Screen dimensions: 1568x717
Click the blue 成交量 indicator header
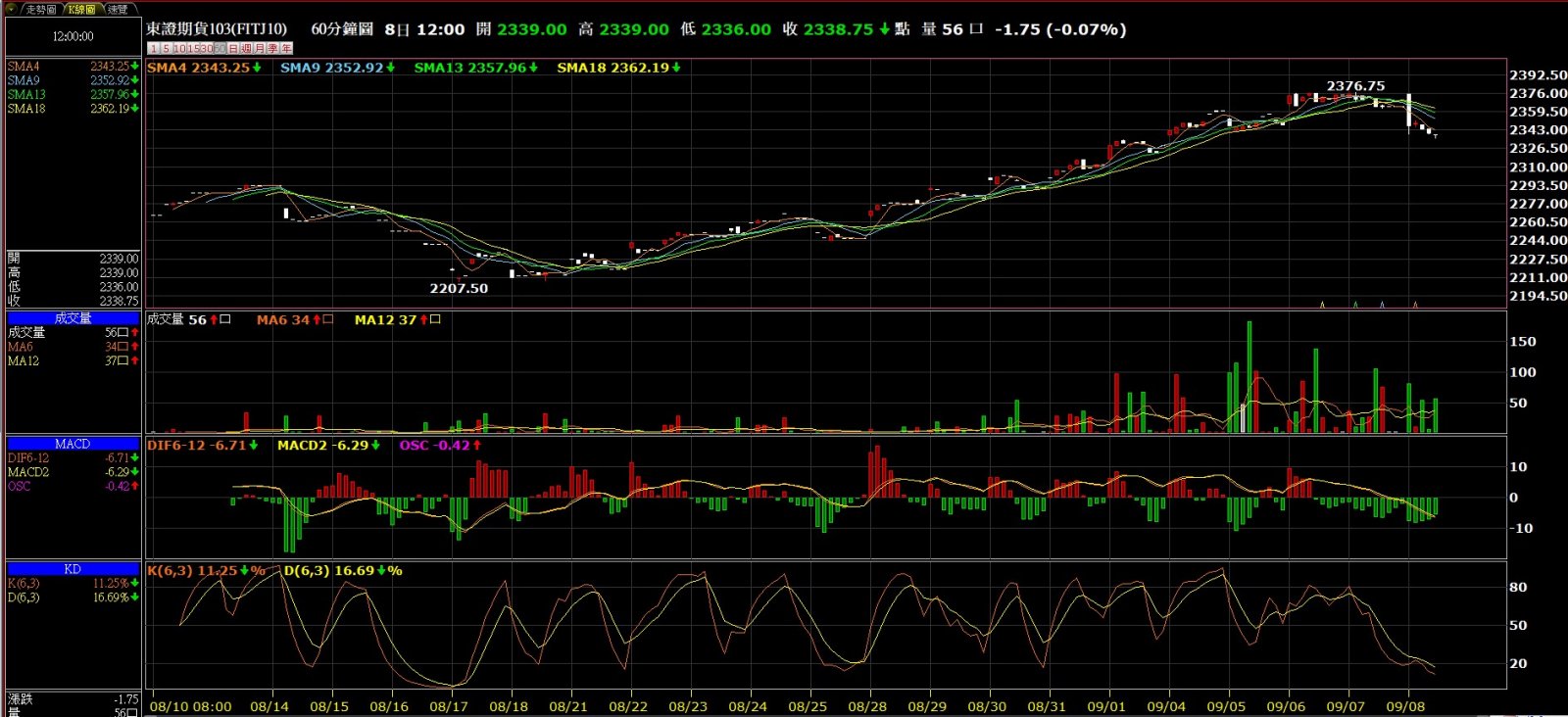click(73, 318)
